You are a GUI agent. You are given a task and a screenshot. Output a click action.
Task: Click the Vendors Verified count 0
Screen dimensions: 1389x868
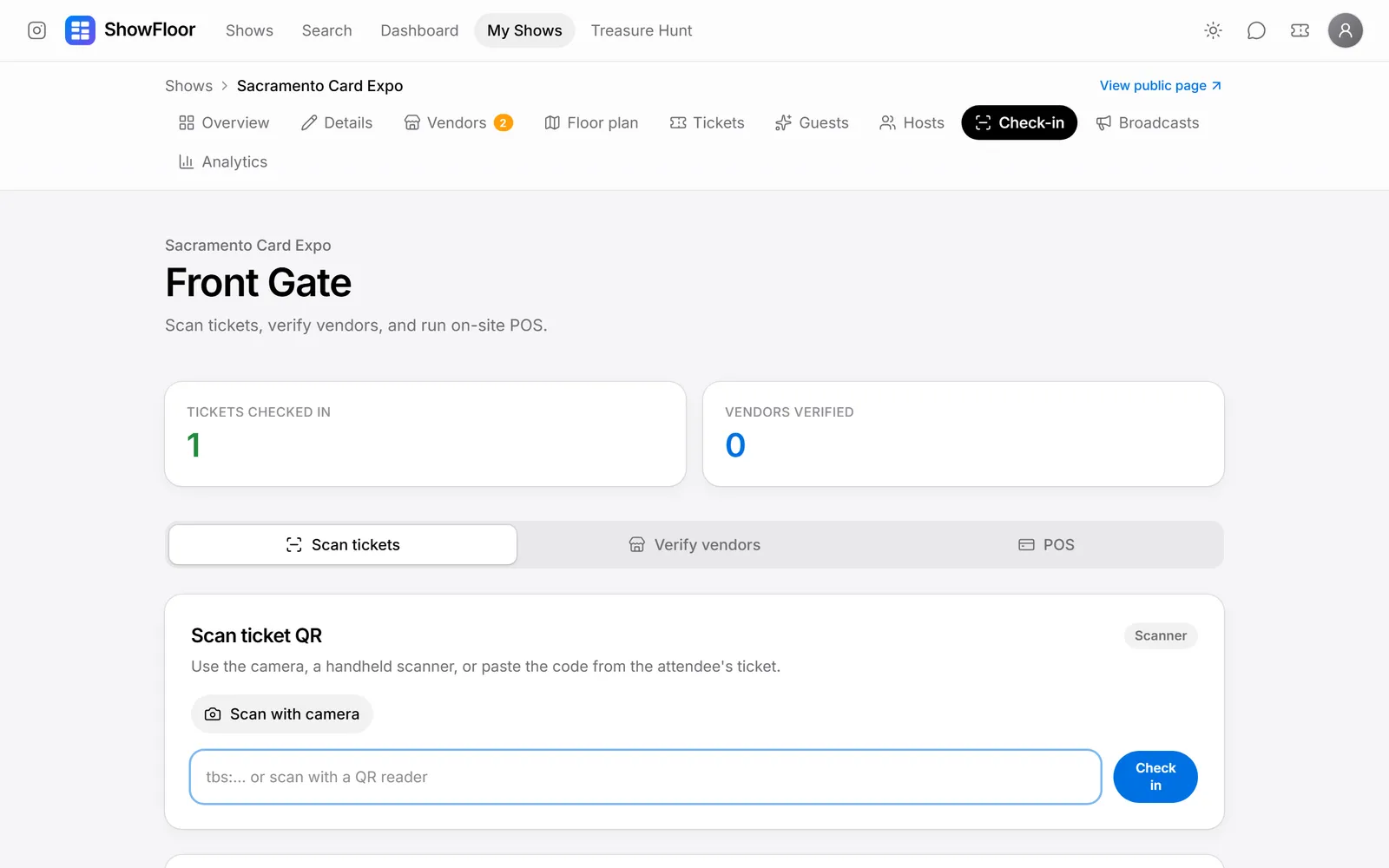coord(735,445)
